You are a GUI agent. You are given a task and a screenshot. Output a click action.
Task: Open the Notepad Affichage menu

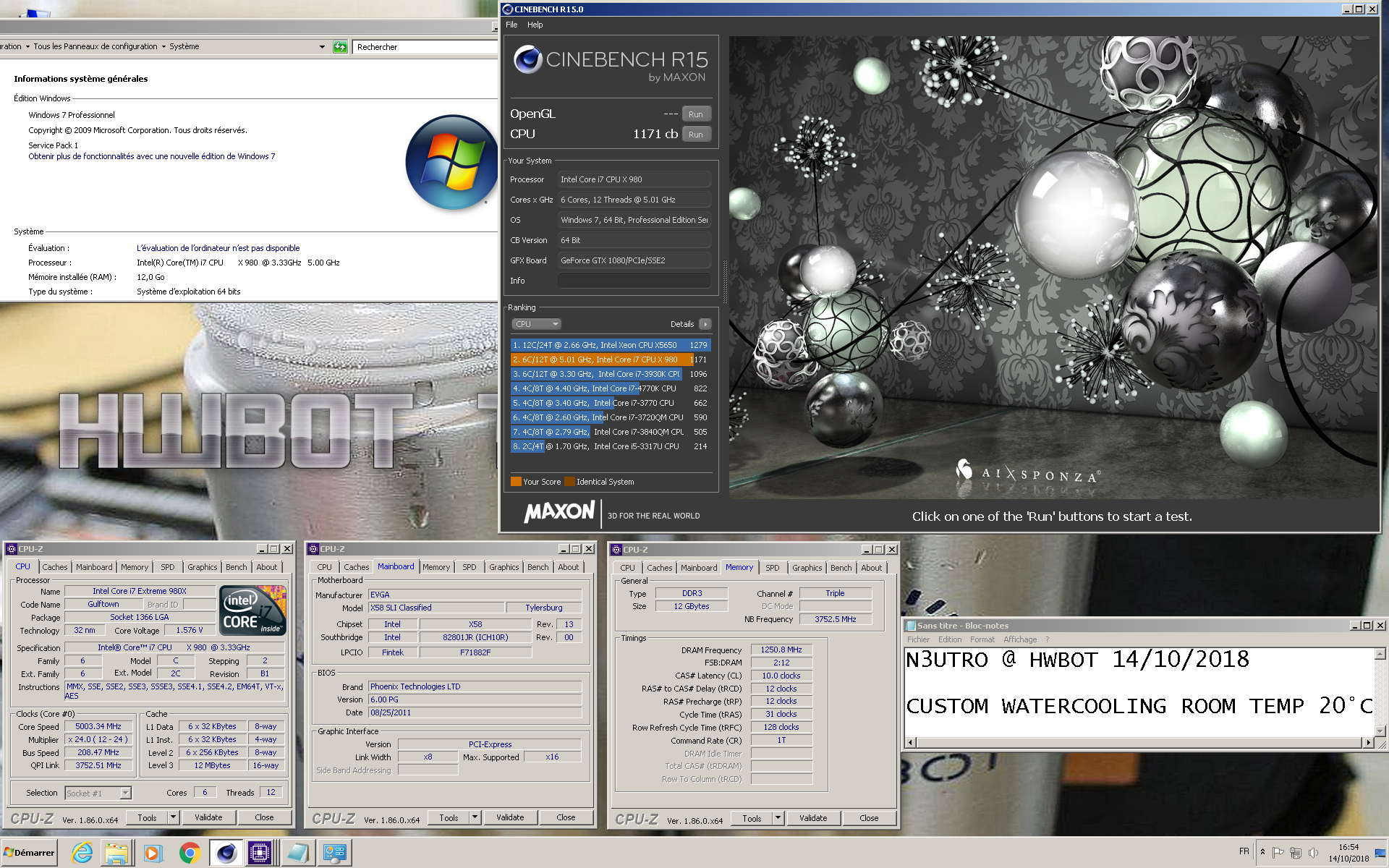1020,639
